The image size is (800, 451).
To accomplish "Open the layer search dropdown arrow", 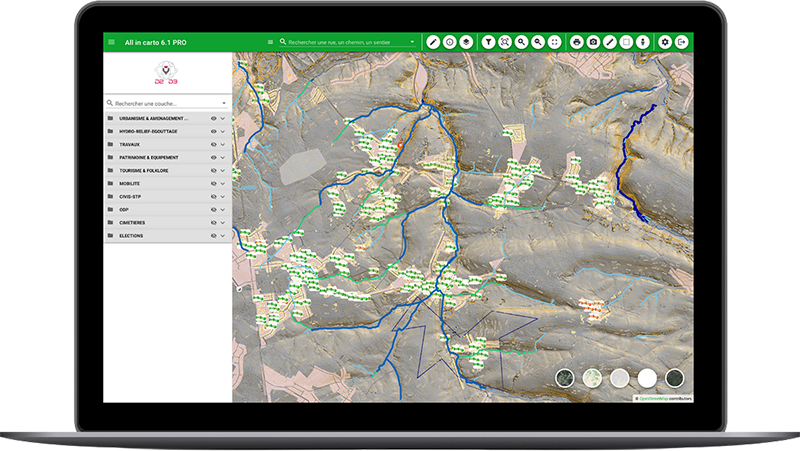I will 224,103.
